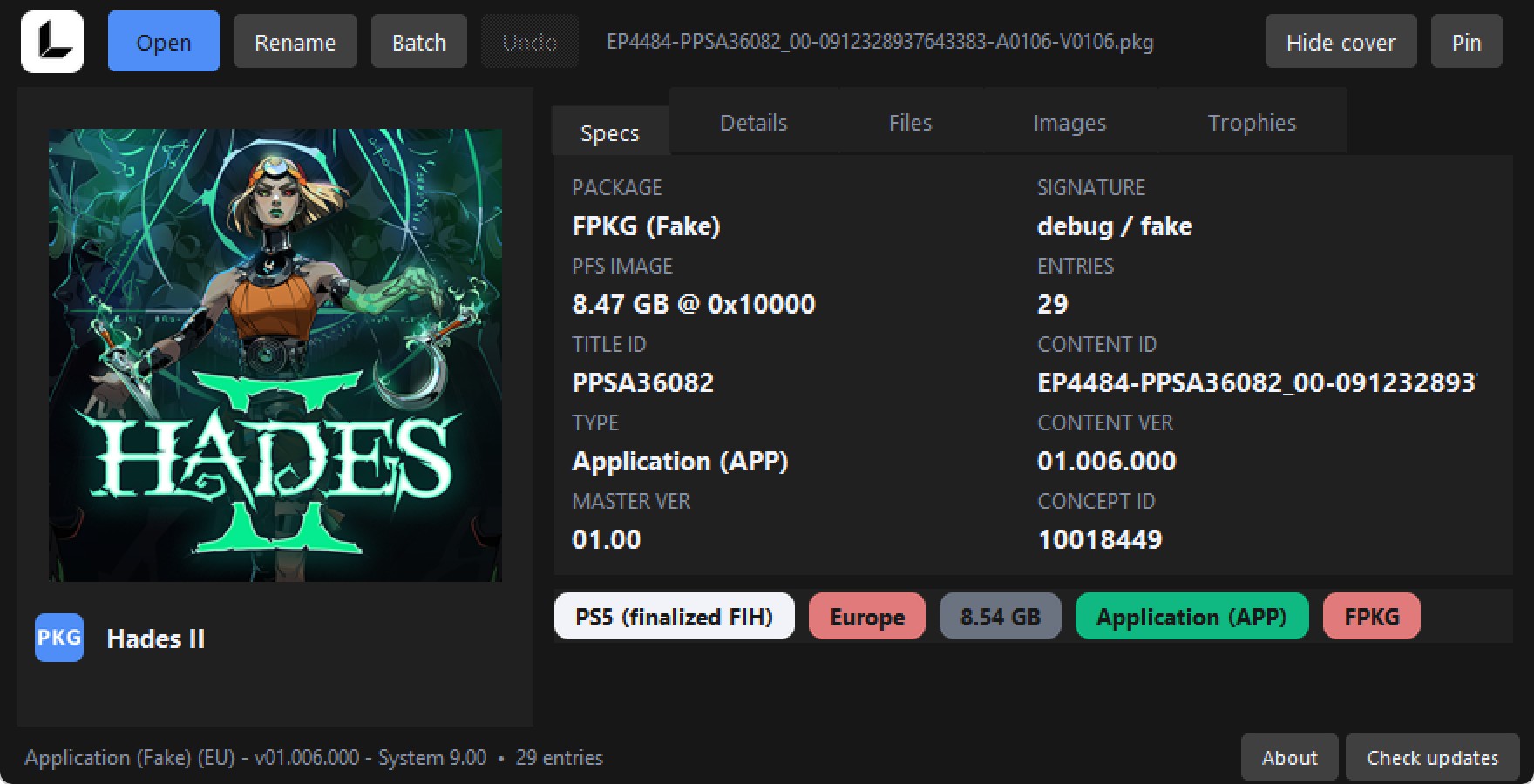Open the Files tab
This screenshot has width=1534, height=784.
[911, 122]
